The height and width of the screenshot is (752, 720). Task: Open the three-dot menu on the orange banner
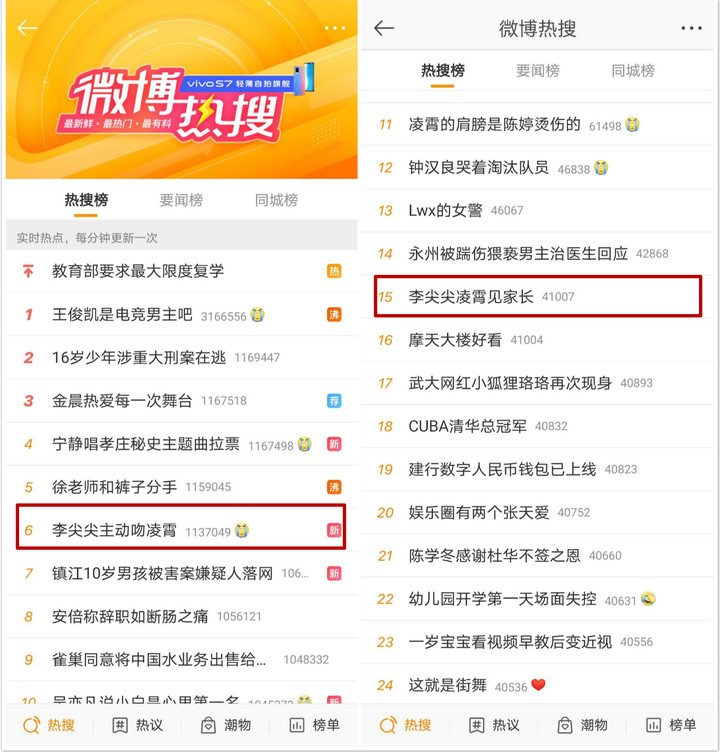coord(334,28)
